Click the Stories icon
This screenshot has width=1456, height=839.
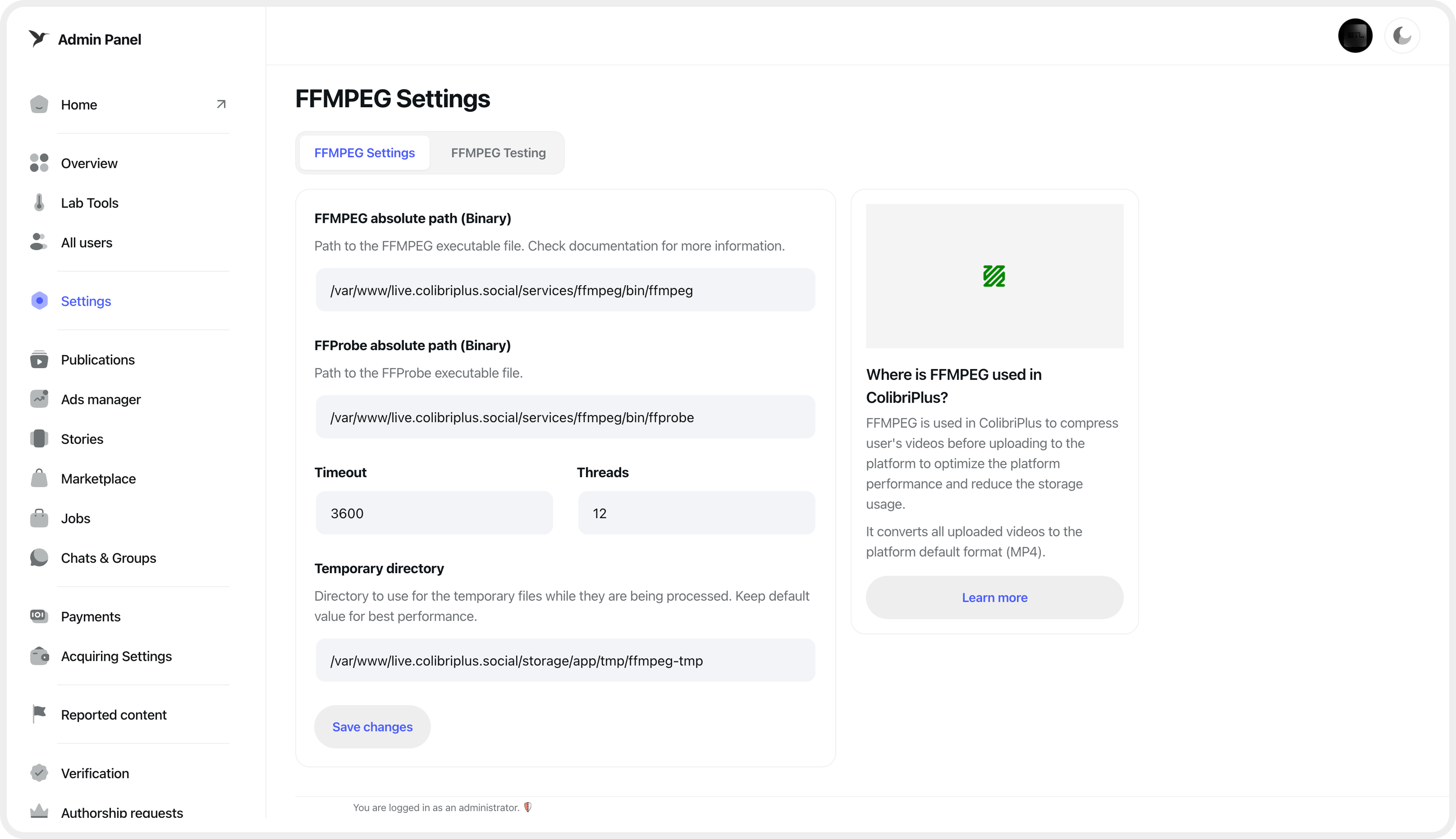(x=39, y=438)
